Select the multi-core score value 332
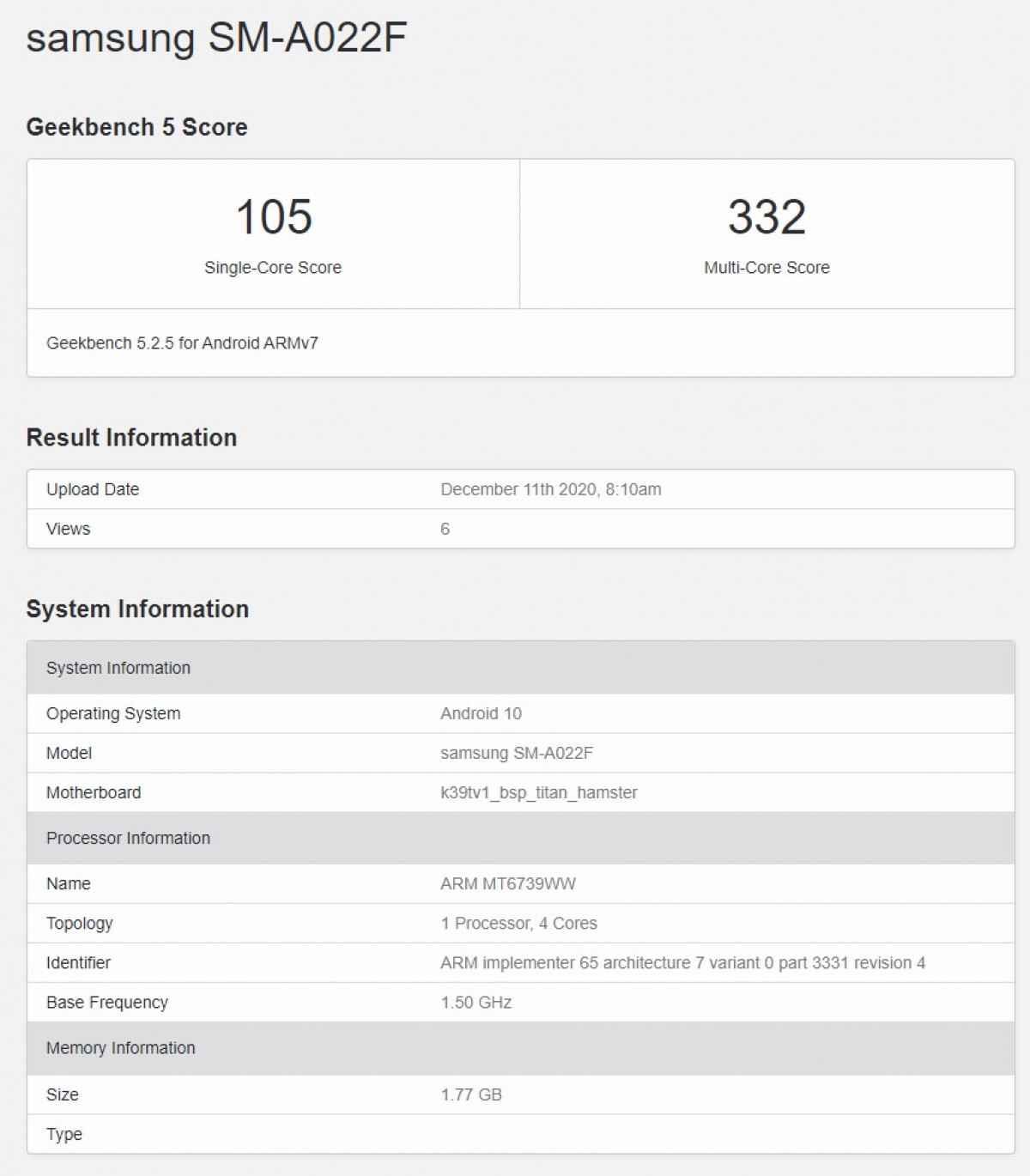 tap(766, 216)
